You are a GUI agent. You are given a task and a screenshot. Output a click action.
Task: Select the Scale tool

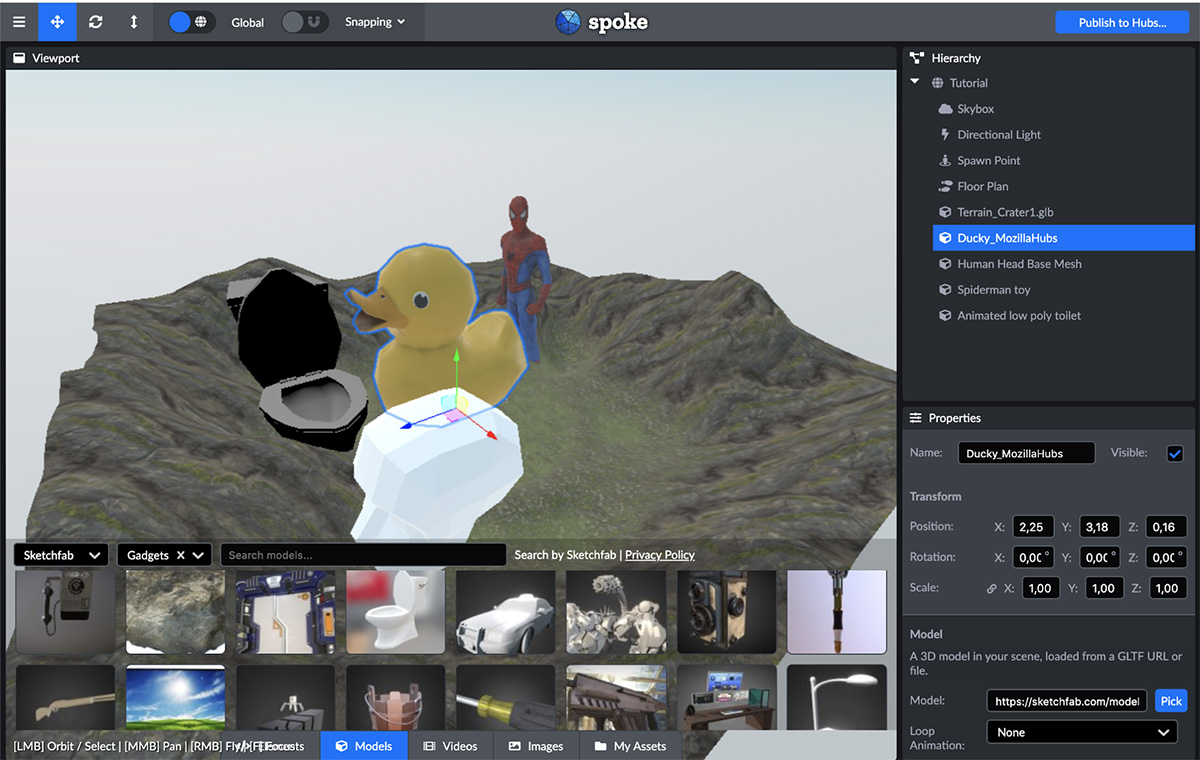click(134, 22)
